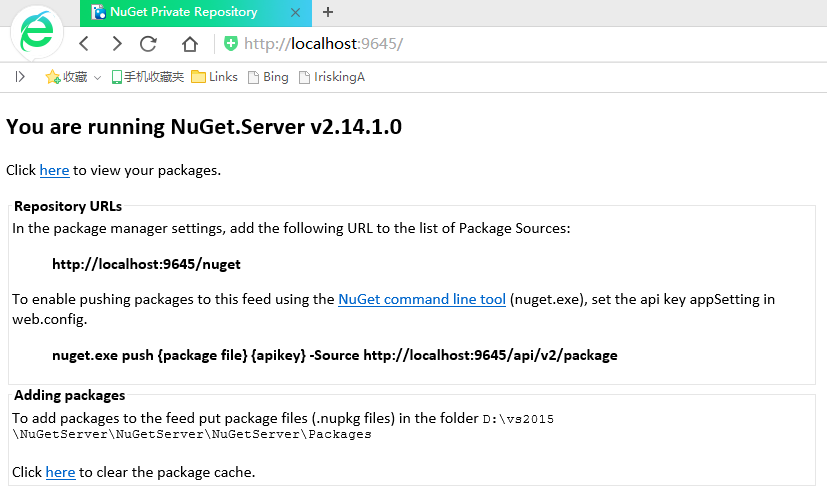Viewport: 827px width, 503px height.
Task: Expand the 收藏 dropdown arrow
Action: (x=98, y=78)
